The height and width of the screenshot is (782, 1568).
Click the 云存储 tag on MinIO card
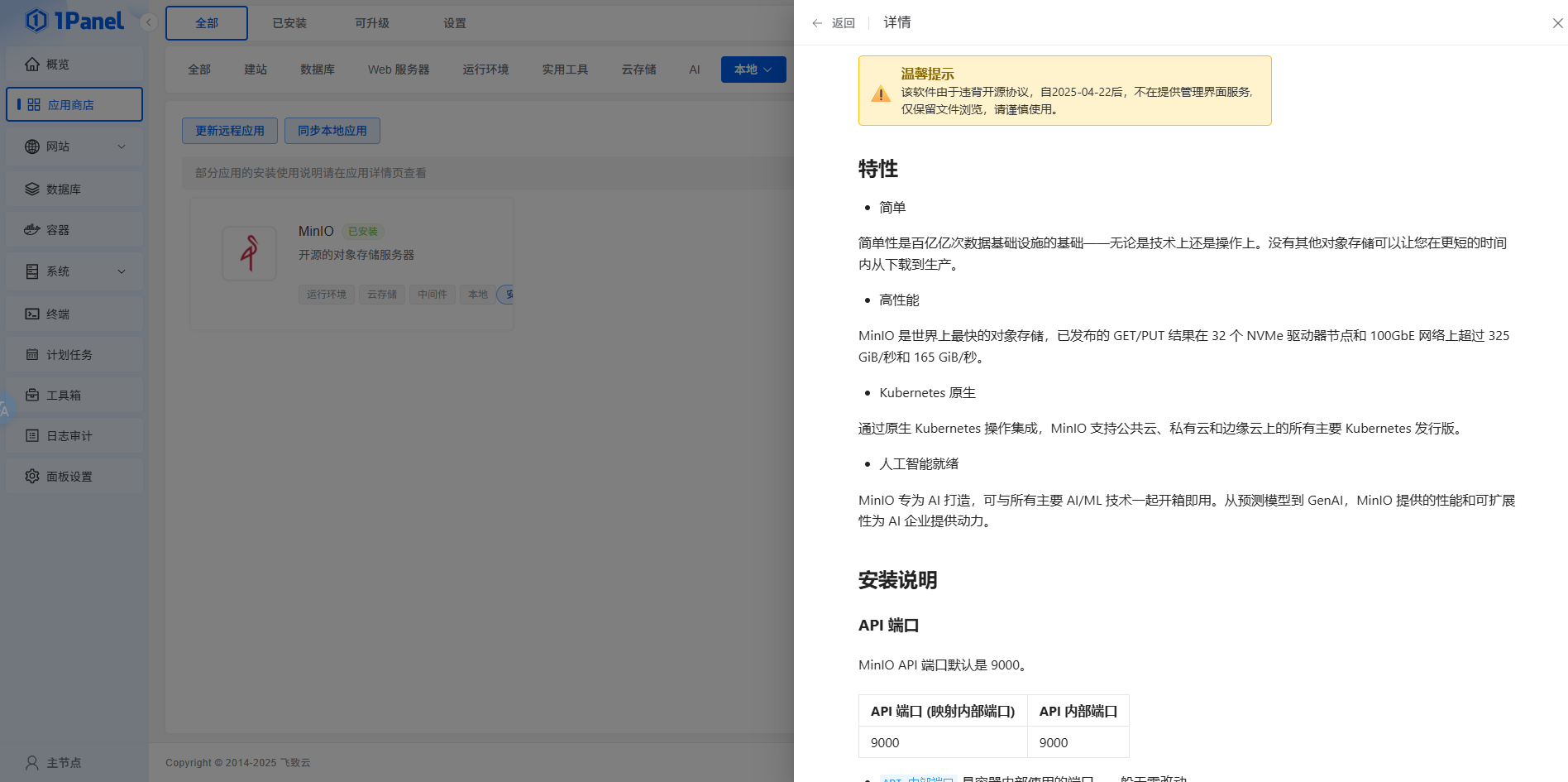382,295
